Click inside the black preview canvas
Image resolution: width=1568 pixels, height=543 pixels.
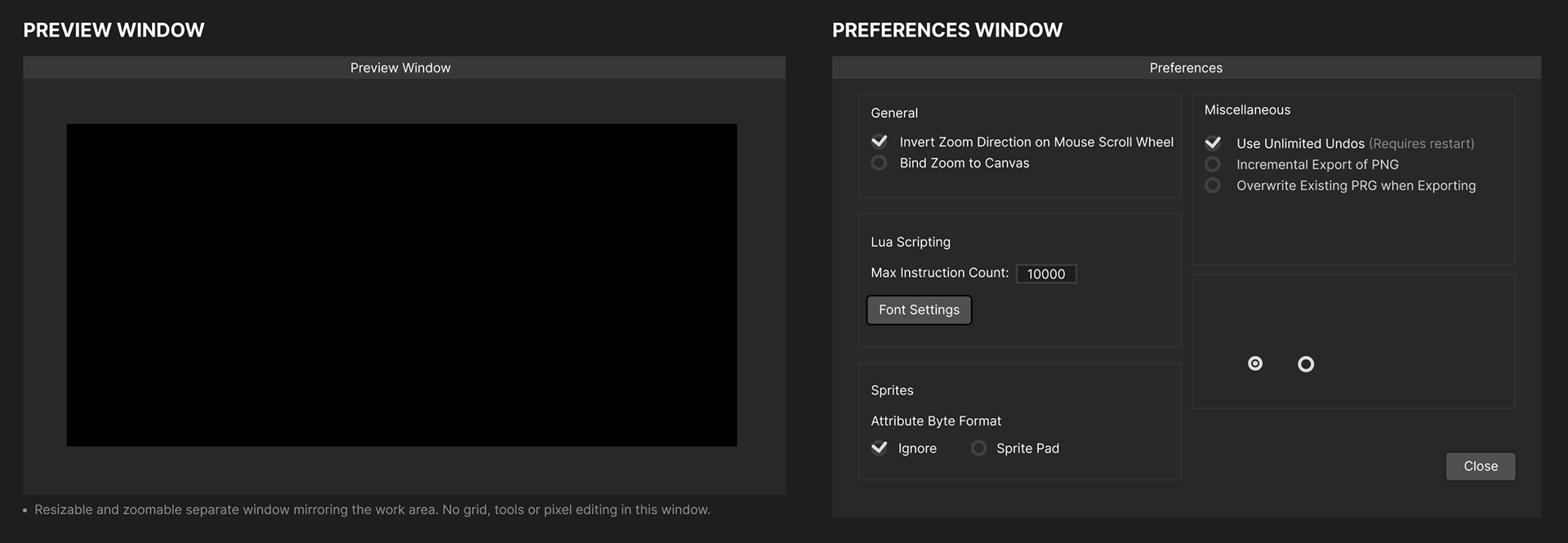(401, 285)
